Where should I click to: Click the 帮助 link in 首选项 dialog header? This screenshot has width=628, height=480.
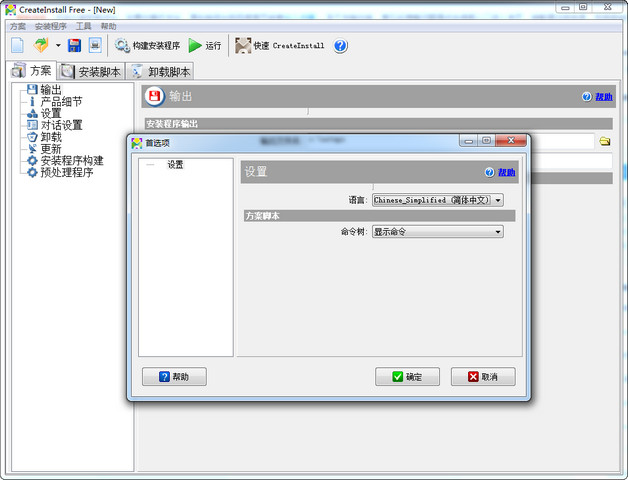point(507,172)
